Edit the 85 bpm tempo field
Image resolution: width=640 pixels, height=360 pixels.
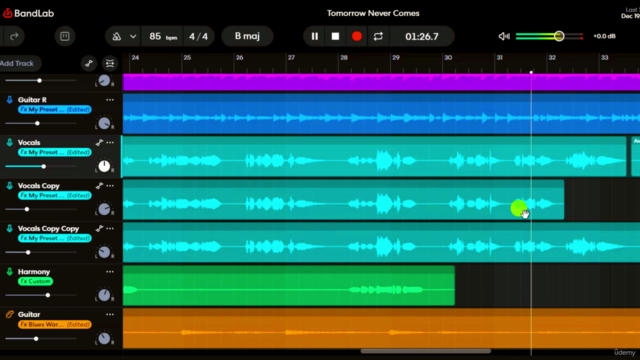coord(162,36)
